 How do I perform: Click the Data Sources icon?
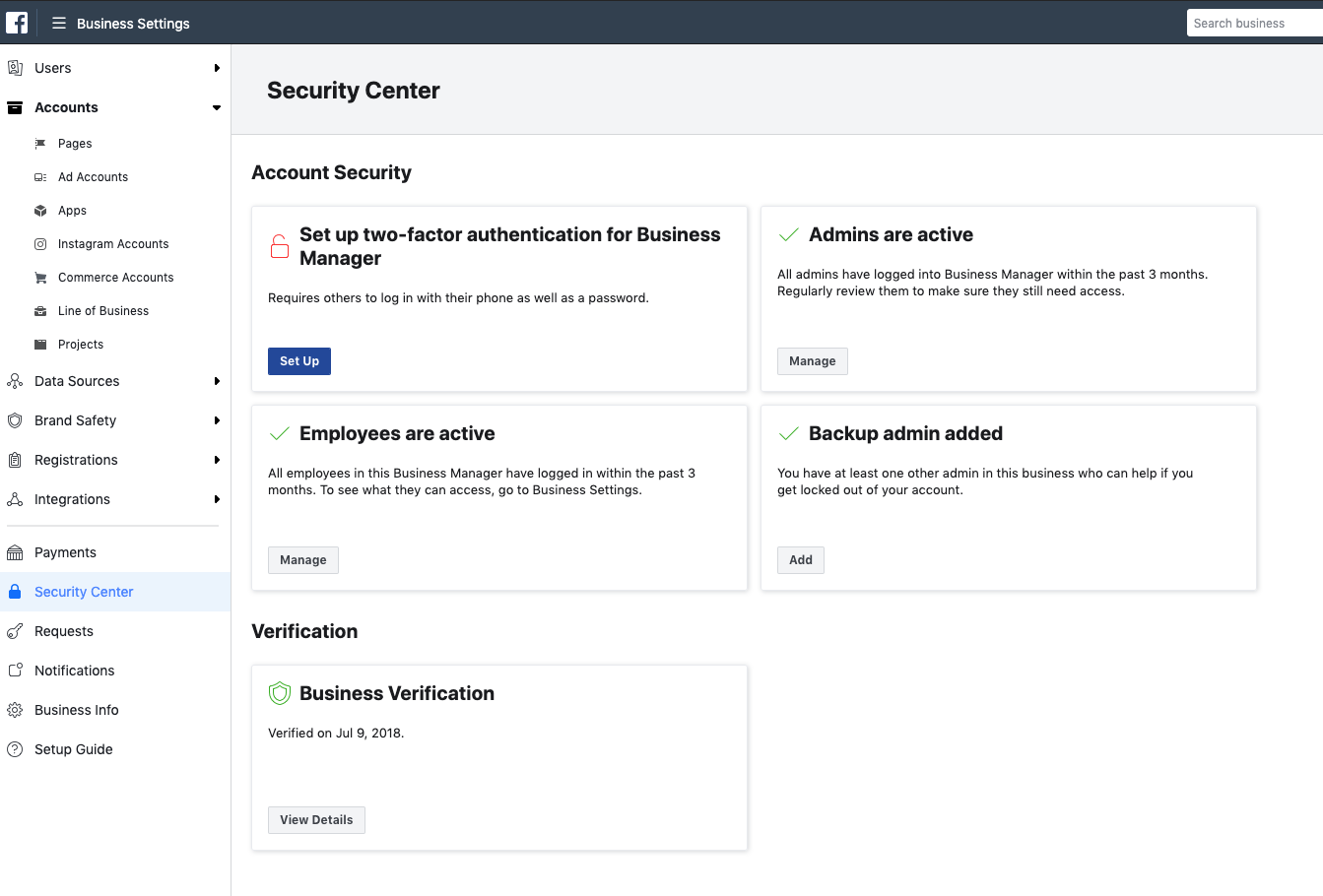tap(15, 381)
